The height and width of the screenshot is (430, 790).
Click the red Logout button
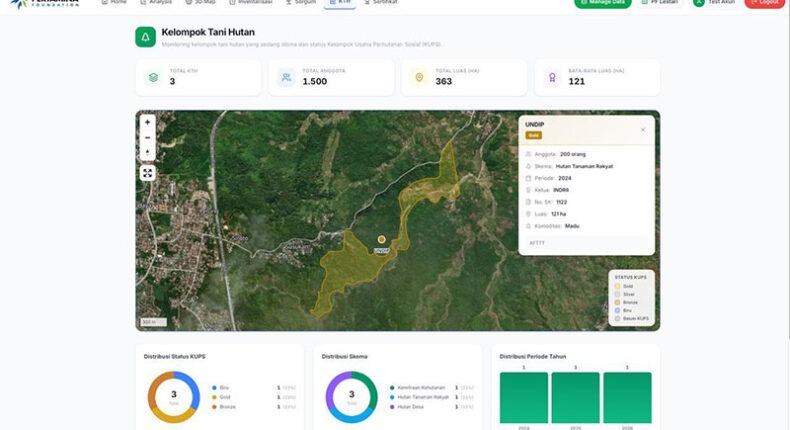click(x=765, y=3)
